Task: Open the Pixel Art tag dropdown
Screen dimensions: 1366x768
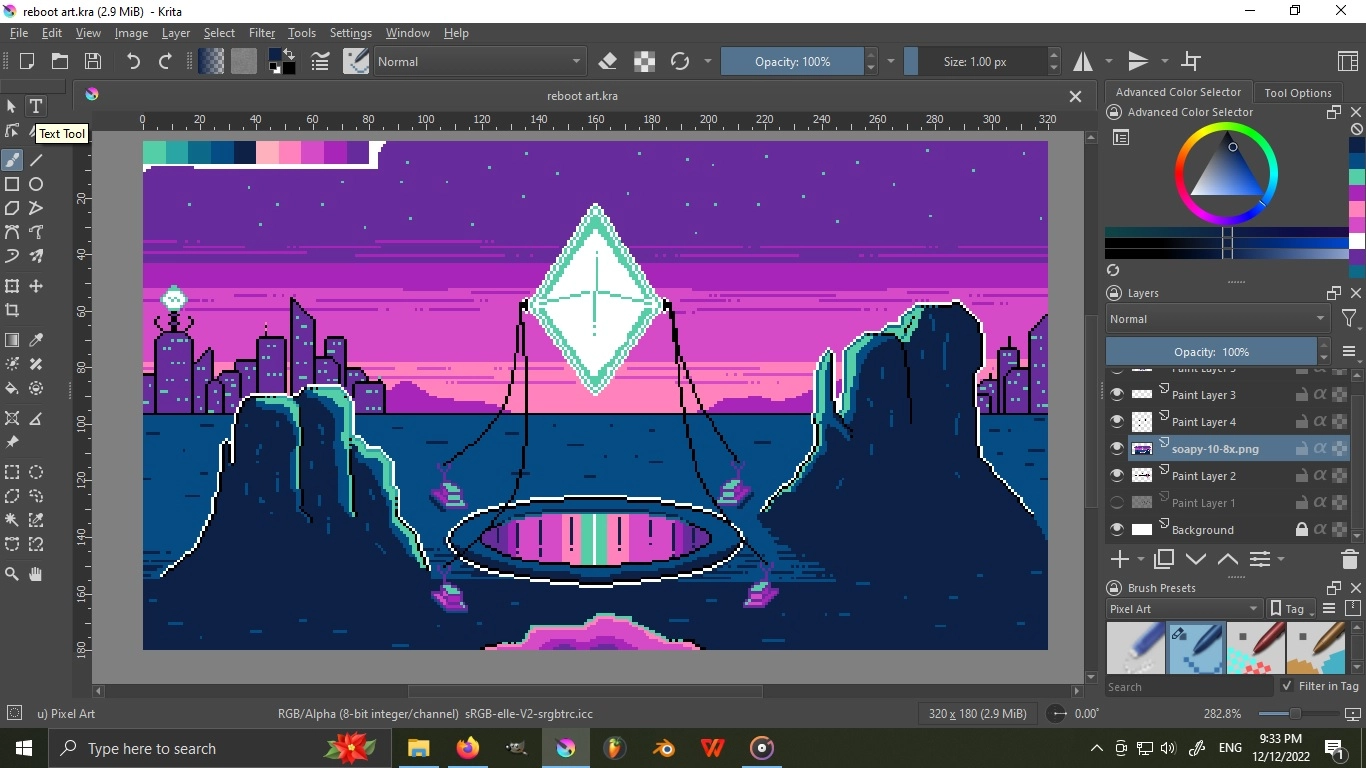Action: pos(1184,609)
